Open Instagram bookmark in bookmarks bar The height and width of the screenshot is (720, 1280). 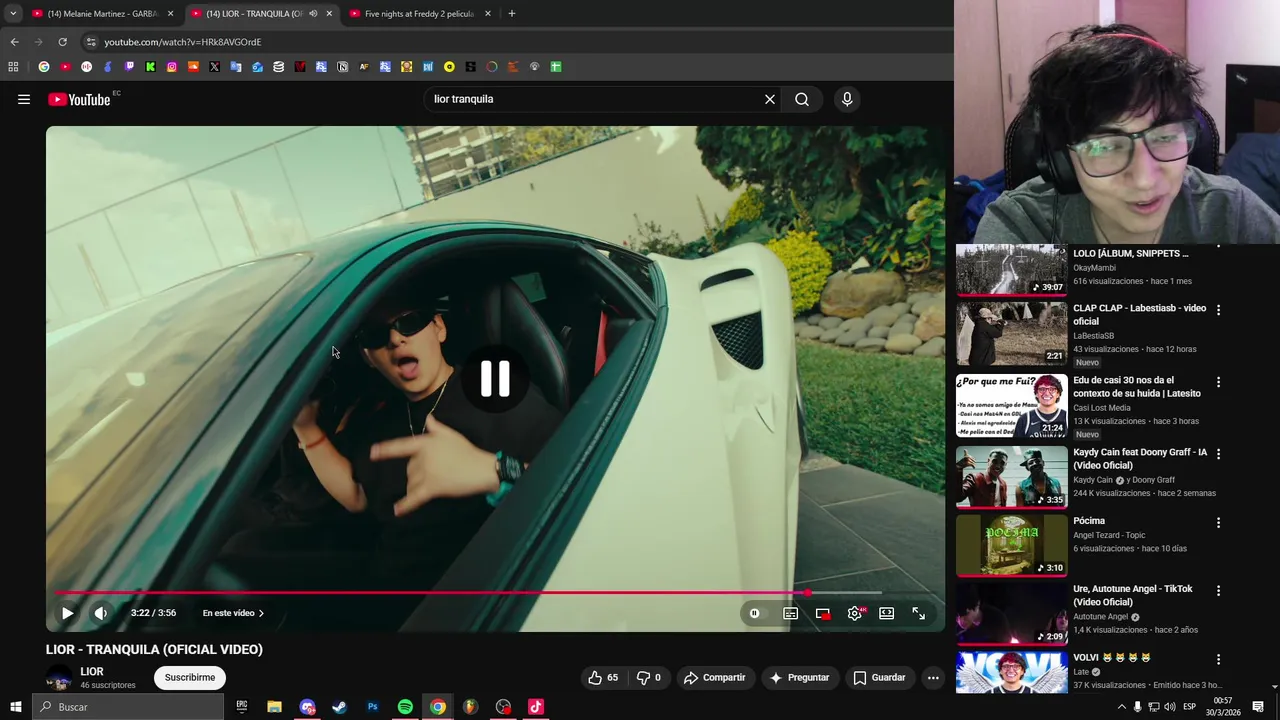tap(172, 67)
